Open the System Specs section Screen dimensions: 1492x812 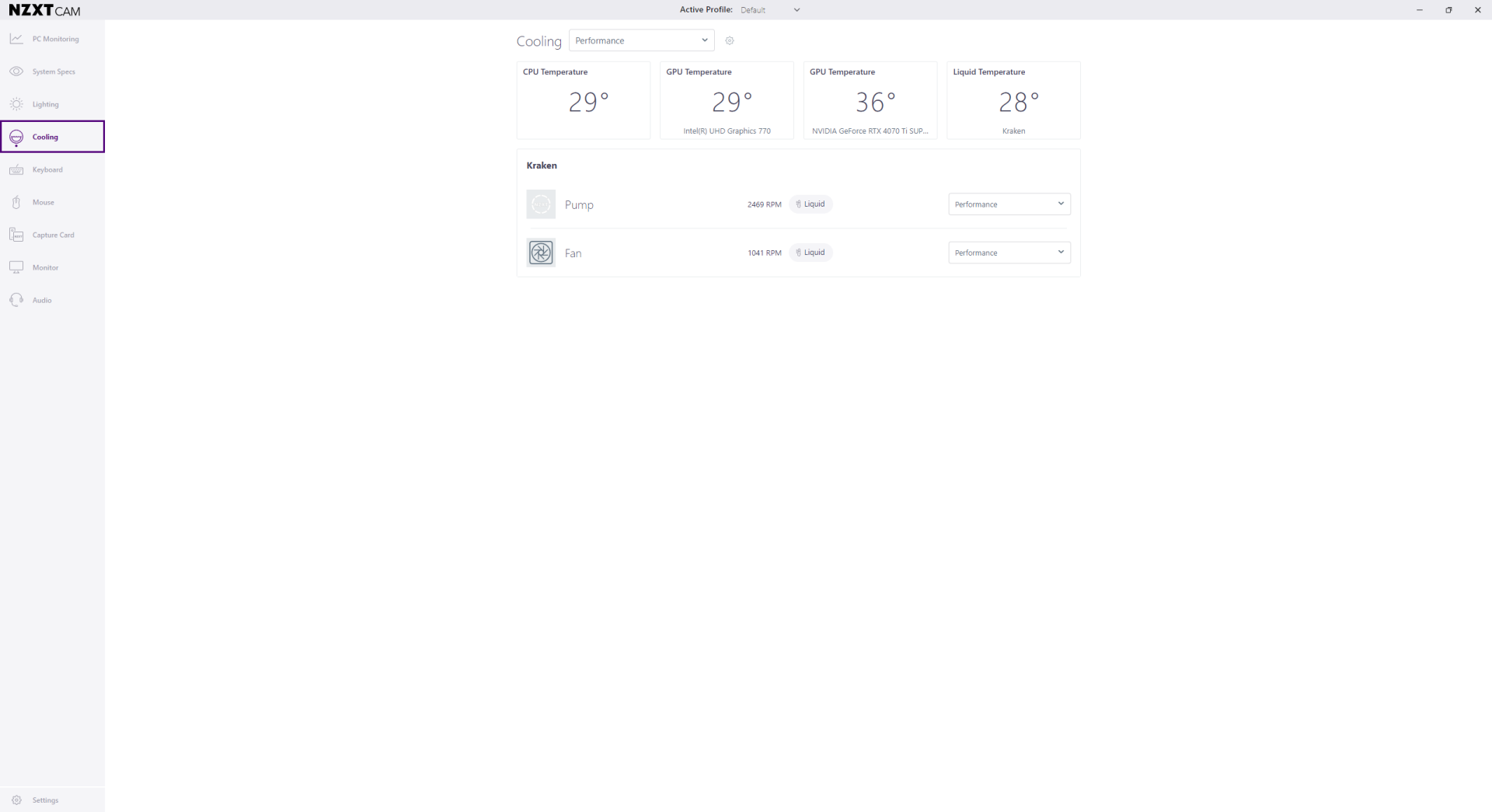[54, 71]
